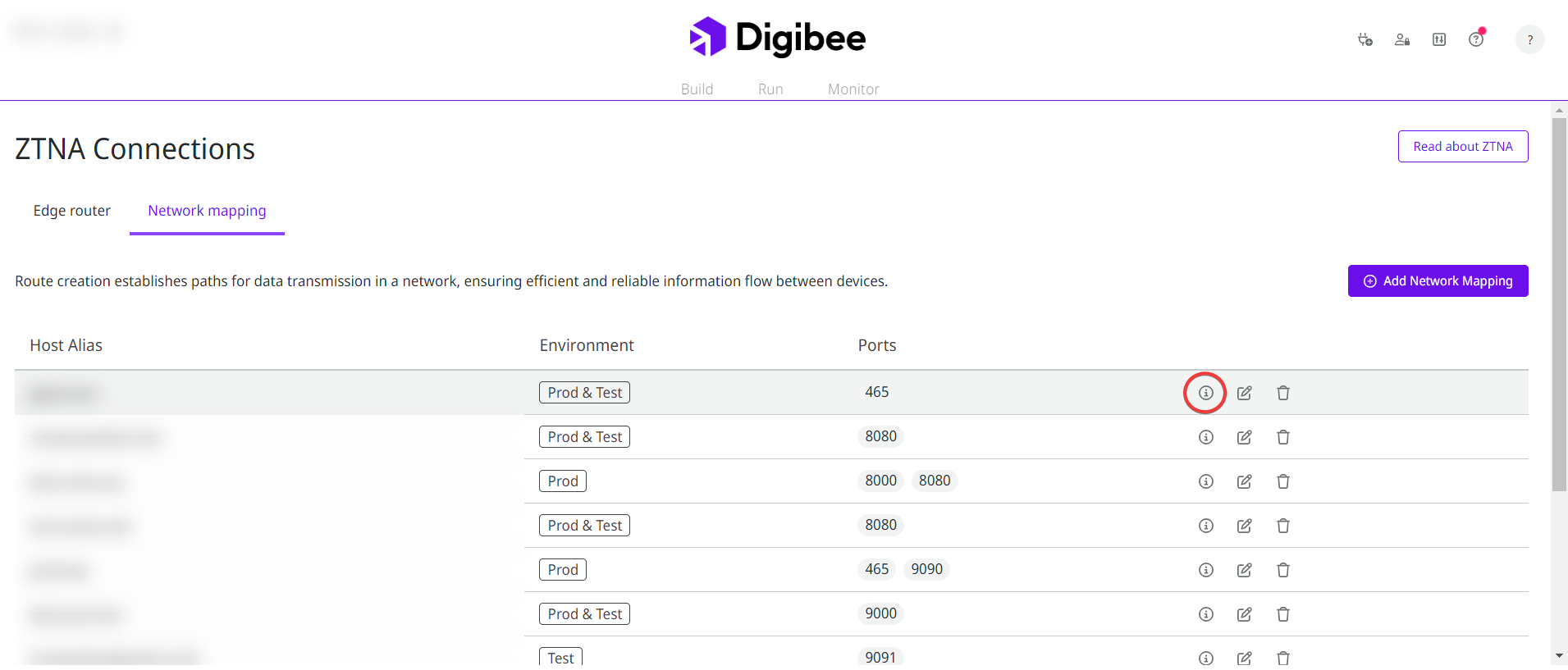Click the info icon for port 465 row
Screen dimensions: 1568x670
coord(1205,393)
